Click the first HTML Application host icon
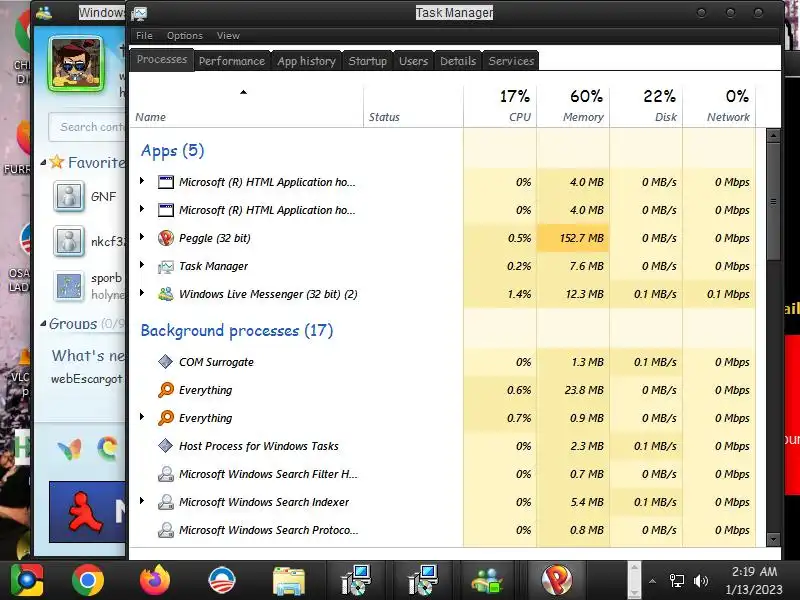 point(166,182)
